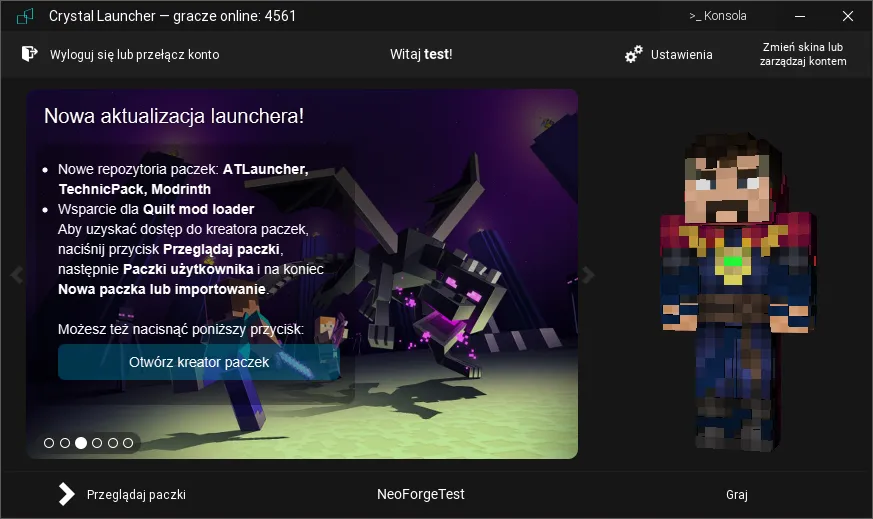Image resolution: width=873 pixels, height=519 pixels.
Task: Click the Crystal Launcher logo icon
Action: click(25, 17)
